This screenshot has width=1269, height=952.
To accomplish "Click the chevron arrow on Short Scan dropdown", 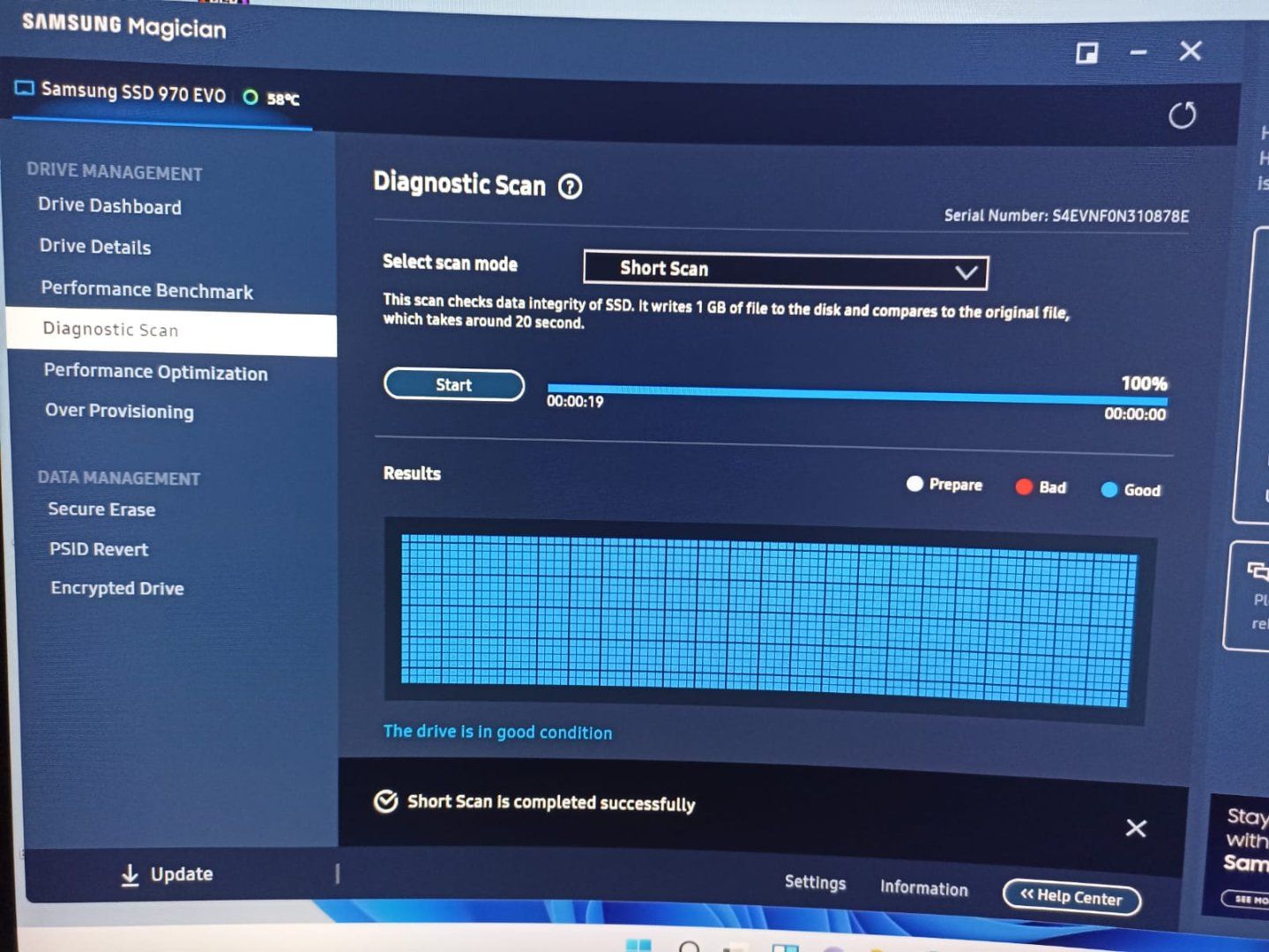I will click(x=967, y=272).
